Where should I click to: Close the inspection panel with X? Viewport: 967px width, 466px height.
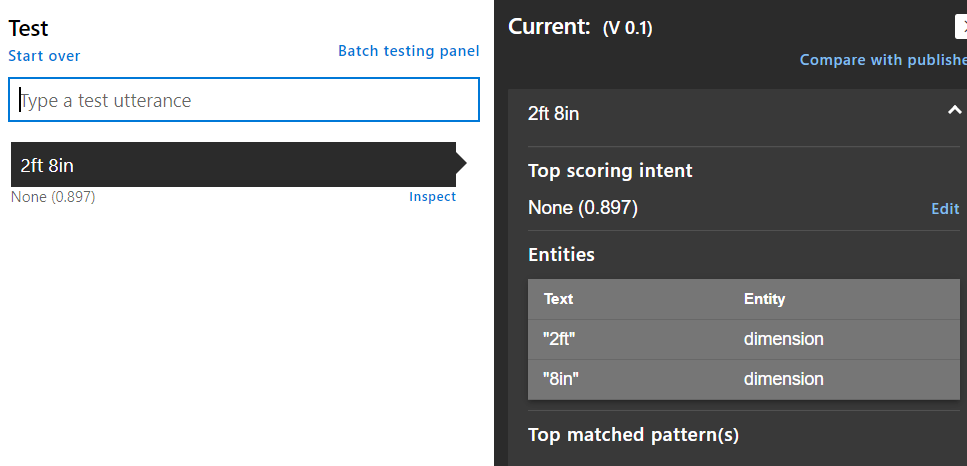pos(961,27)
